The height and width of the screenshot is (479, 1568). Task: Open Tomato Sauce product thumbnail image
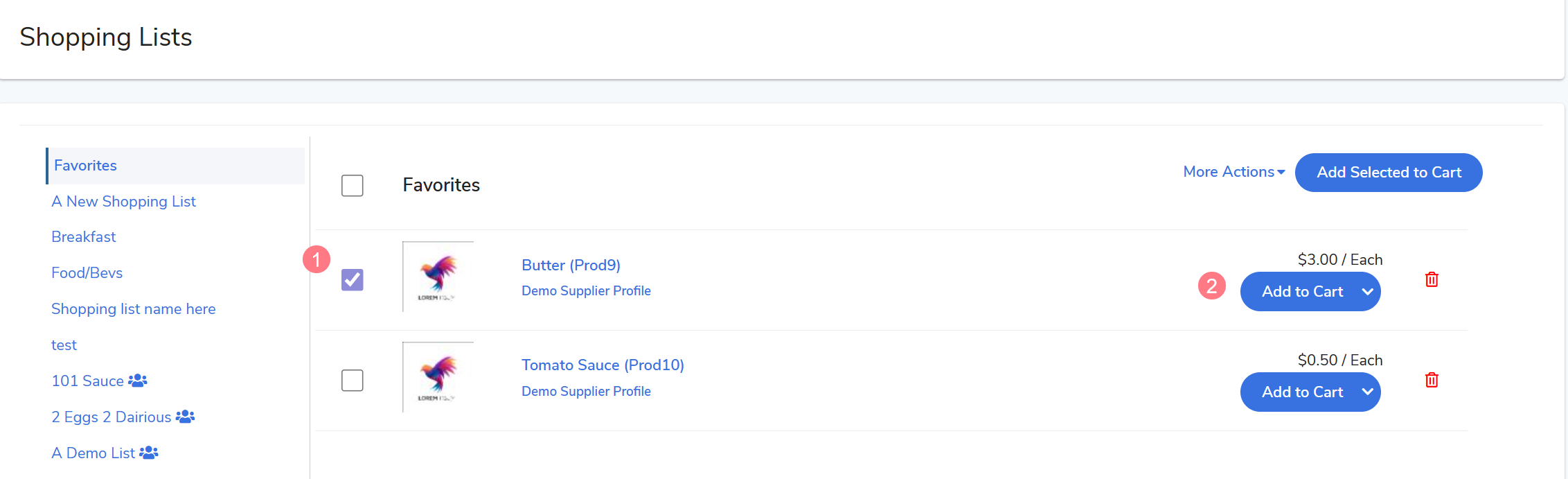[x=438, y=377]
